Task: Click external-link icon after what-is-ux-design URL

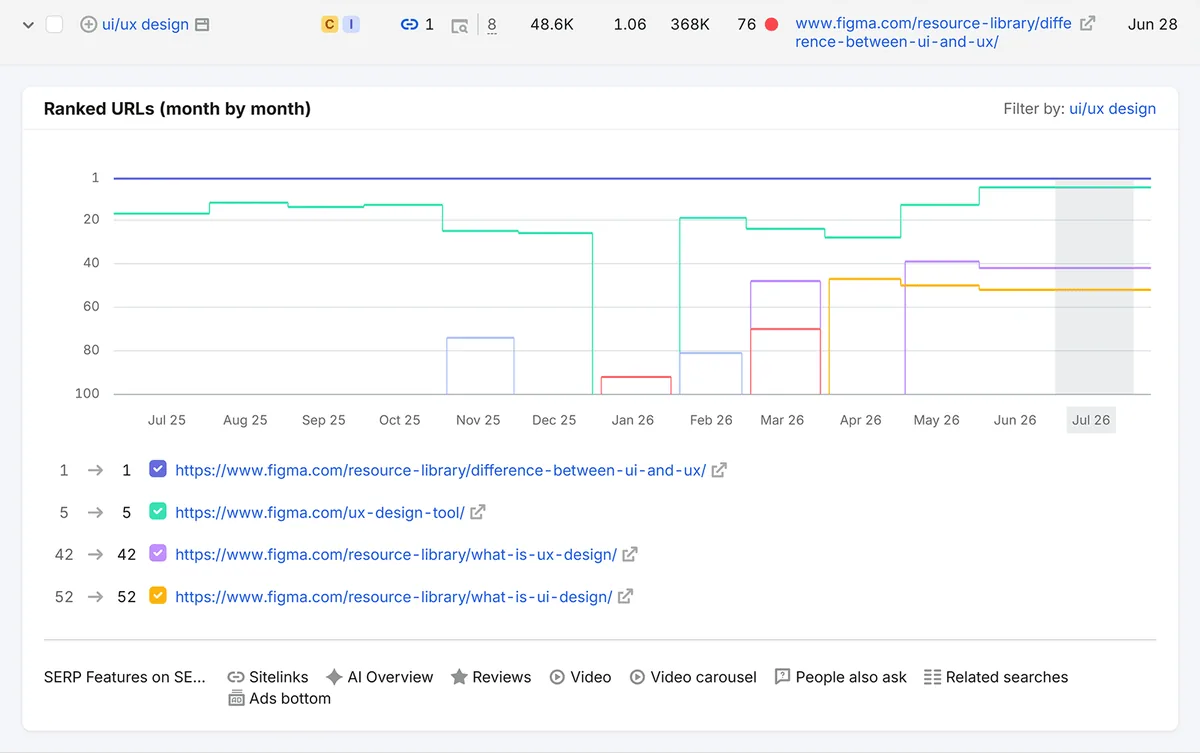Action: 630,554
